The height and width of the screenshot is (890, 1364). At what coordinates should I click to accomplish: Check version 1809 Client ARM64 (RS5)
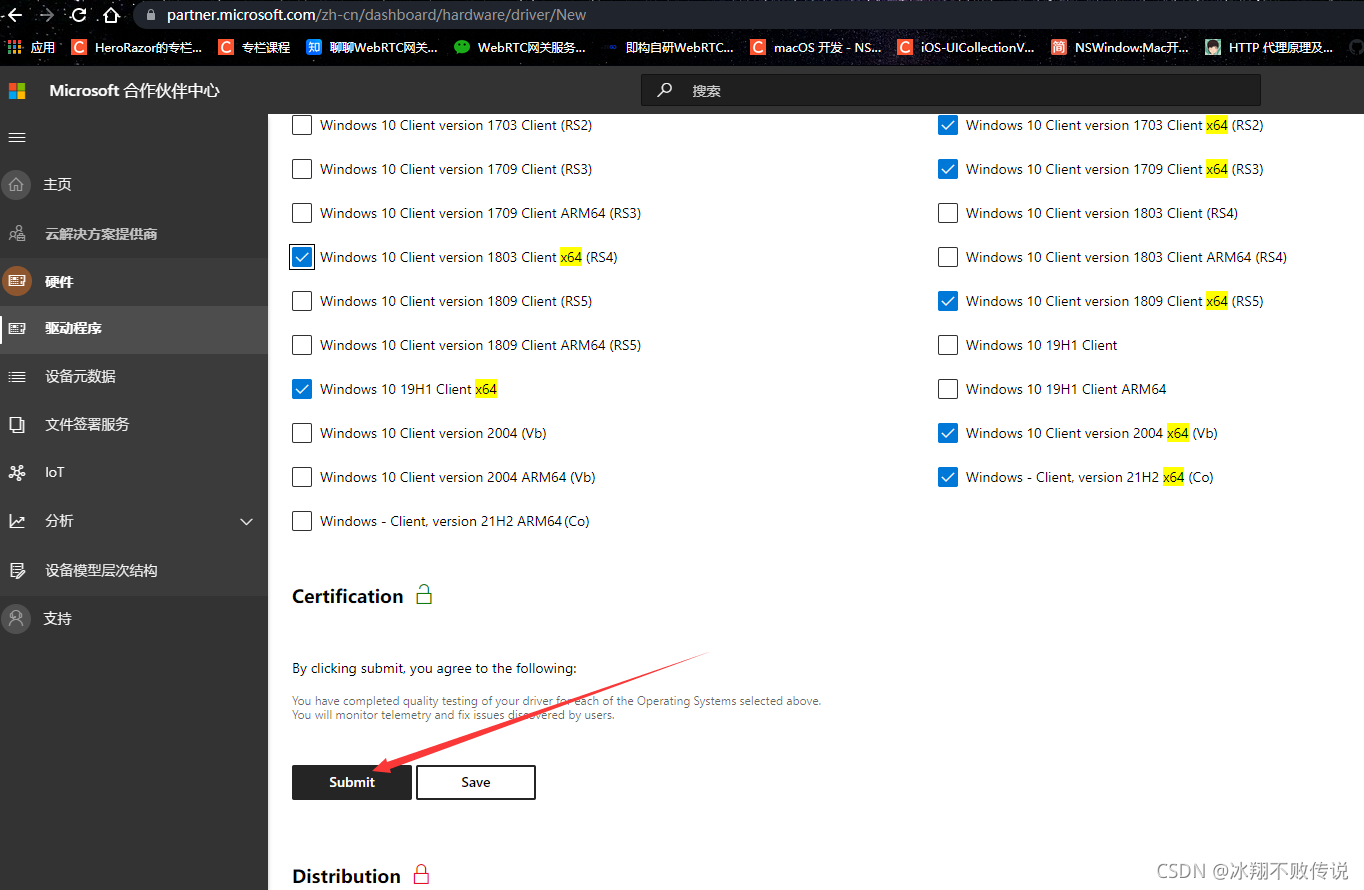tap(302, 345)
